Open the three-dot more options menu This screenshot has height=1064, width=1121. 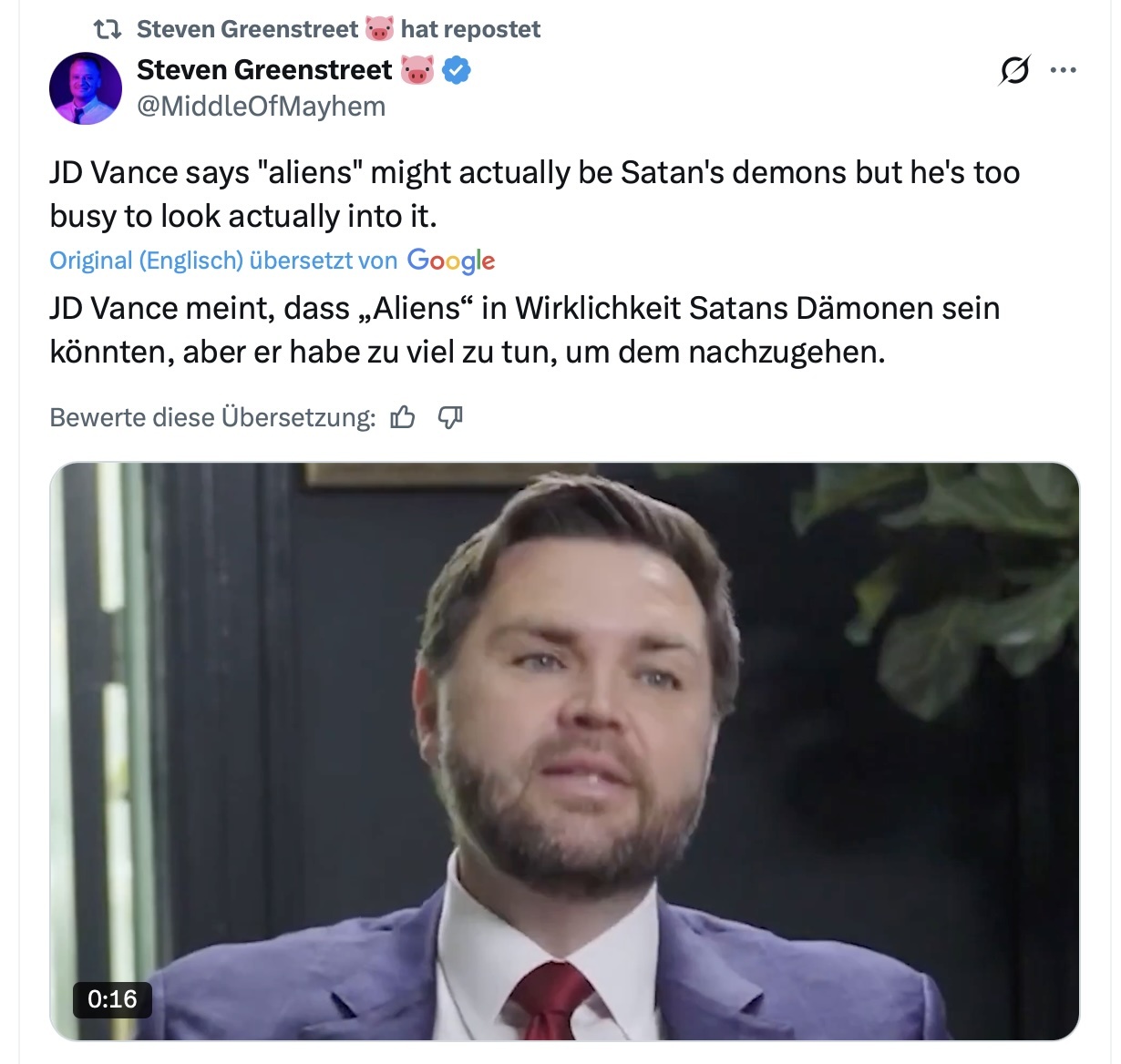(1064, 70)
